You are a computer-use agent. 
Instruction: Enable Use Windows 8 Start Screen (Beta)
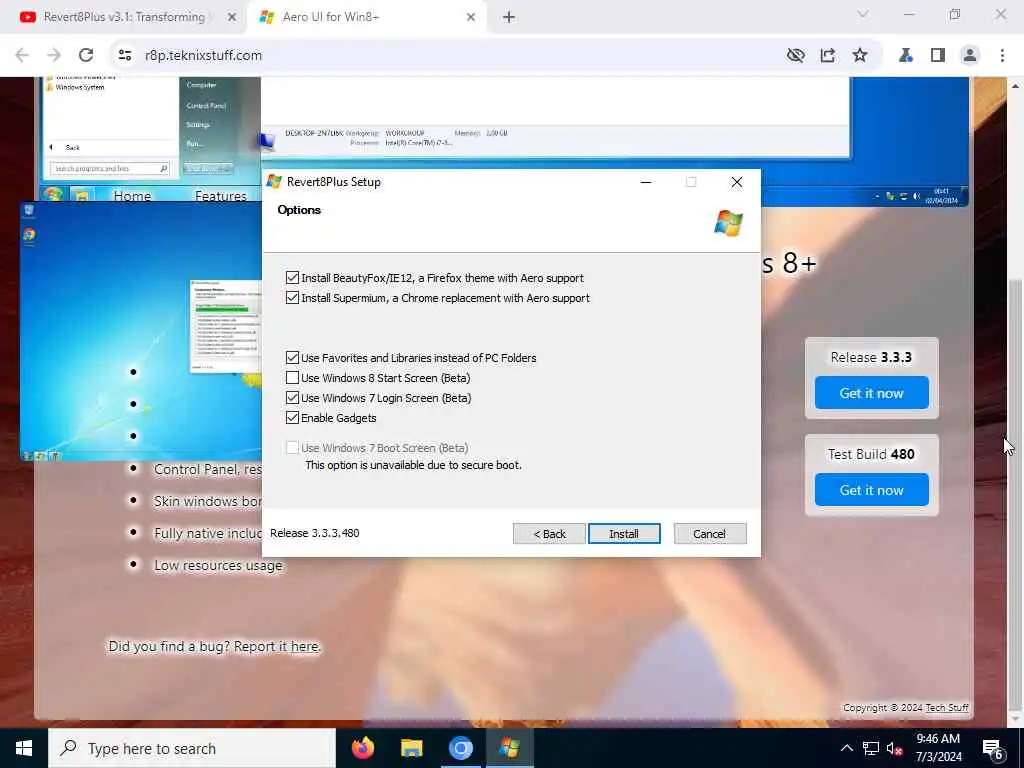pos(293,377)
